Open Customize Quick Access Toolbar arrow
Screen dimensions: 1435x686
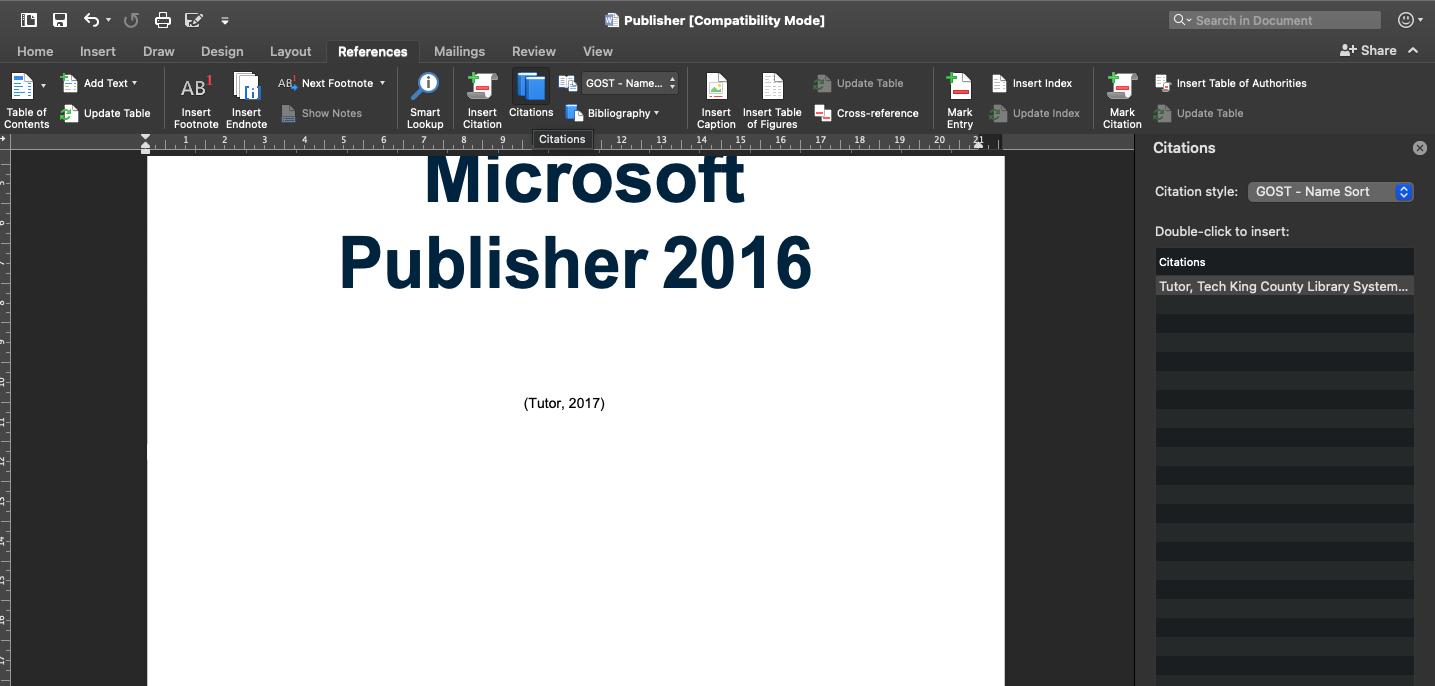(225, 20)
